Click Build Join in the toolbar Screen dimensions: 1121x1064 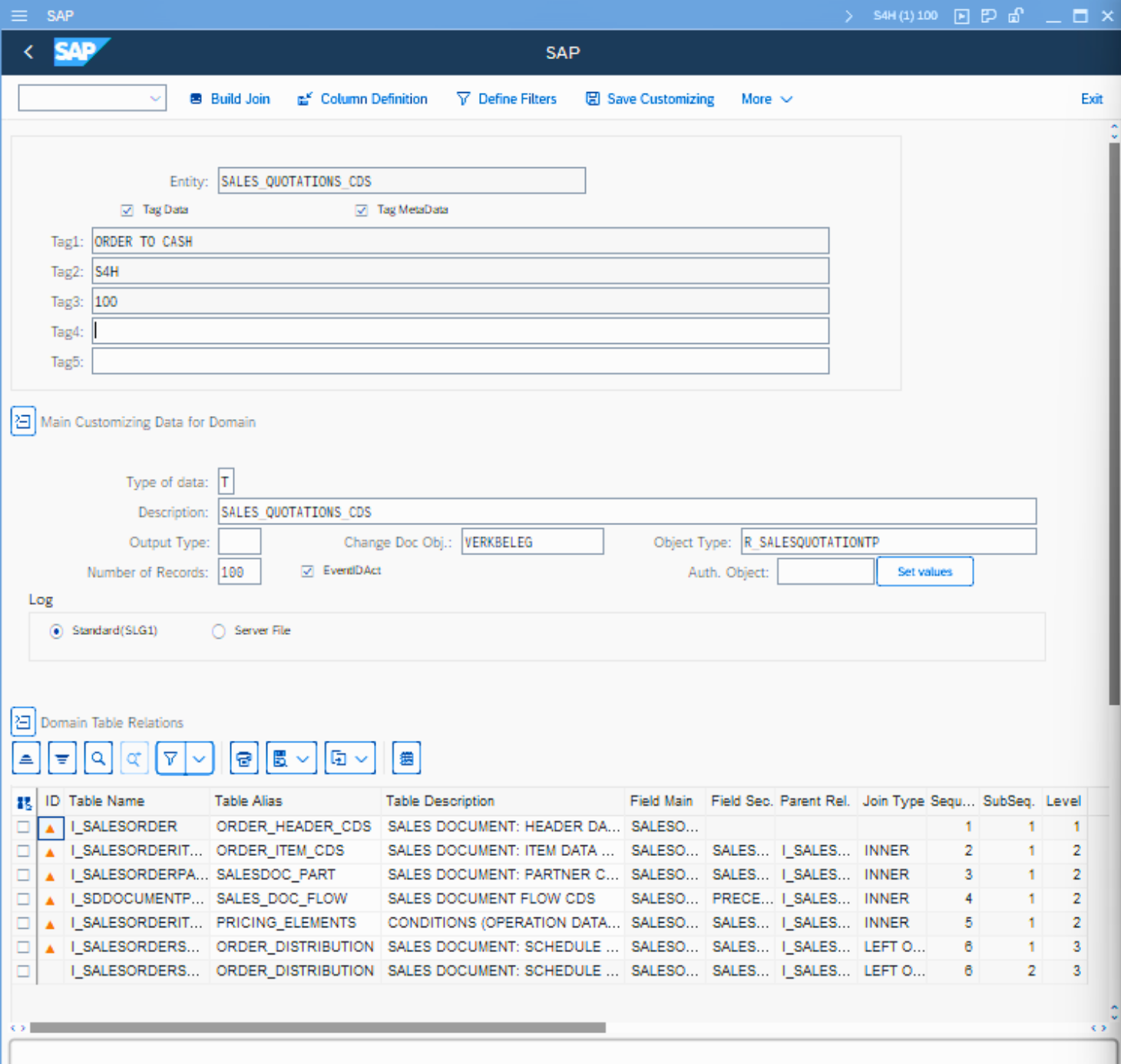[x=230, y=99]
